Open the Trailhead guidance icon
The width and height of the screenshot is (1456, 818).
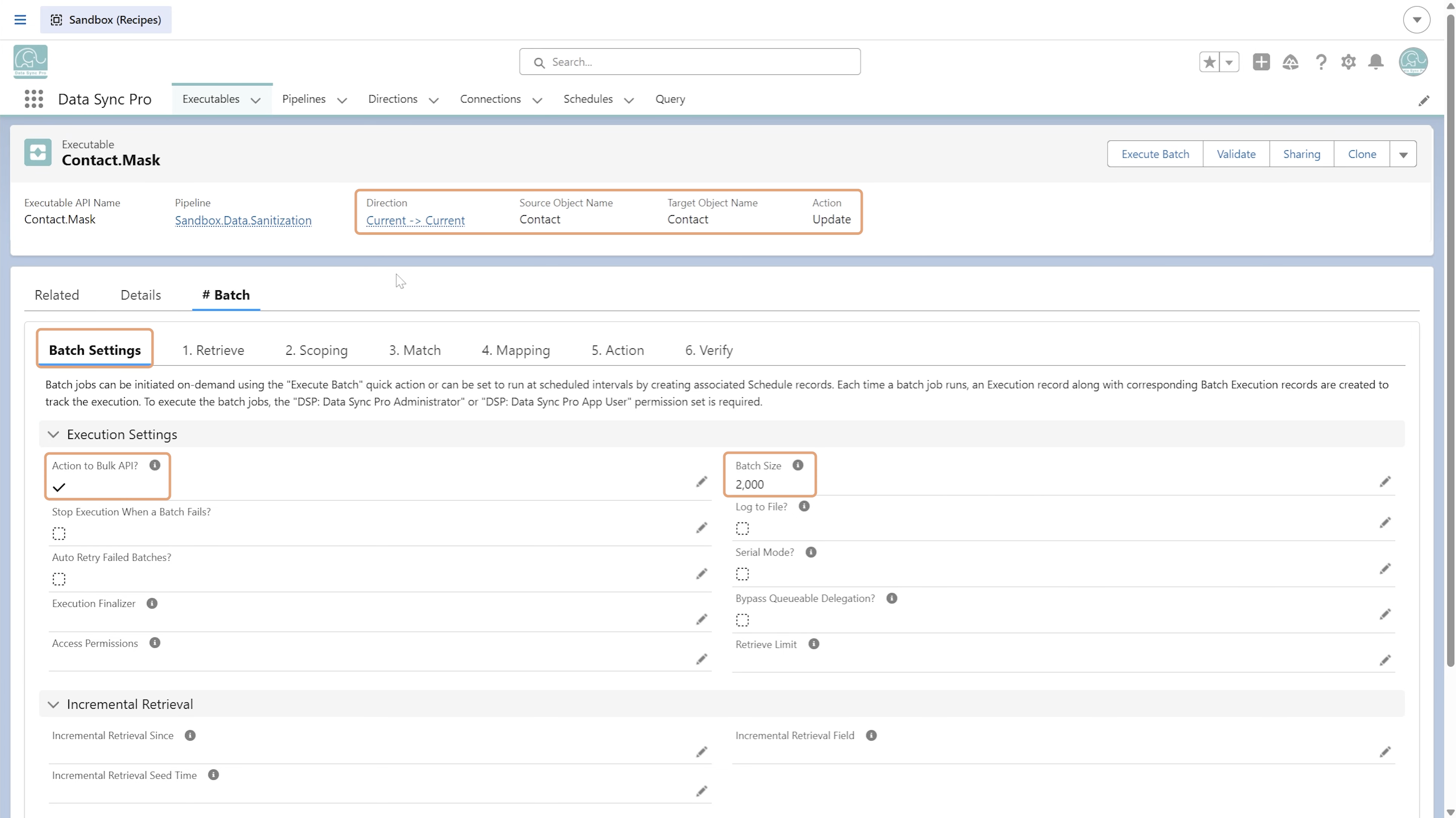1291,61
